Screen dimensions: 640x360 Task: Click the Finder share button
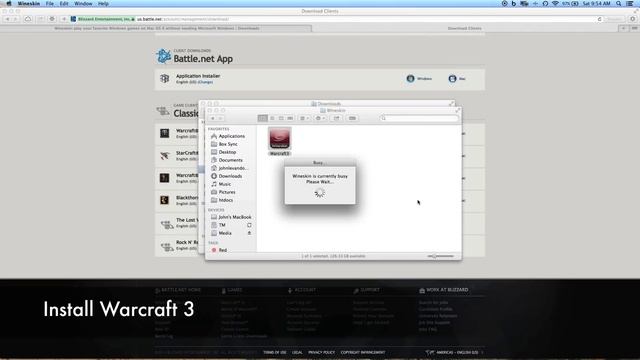pos(336,118)
